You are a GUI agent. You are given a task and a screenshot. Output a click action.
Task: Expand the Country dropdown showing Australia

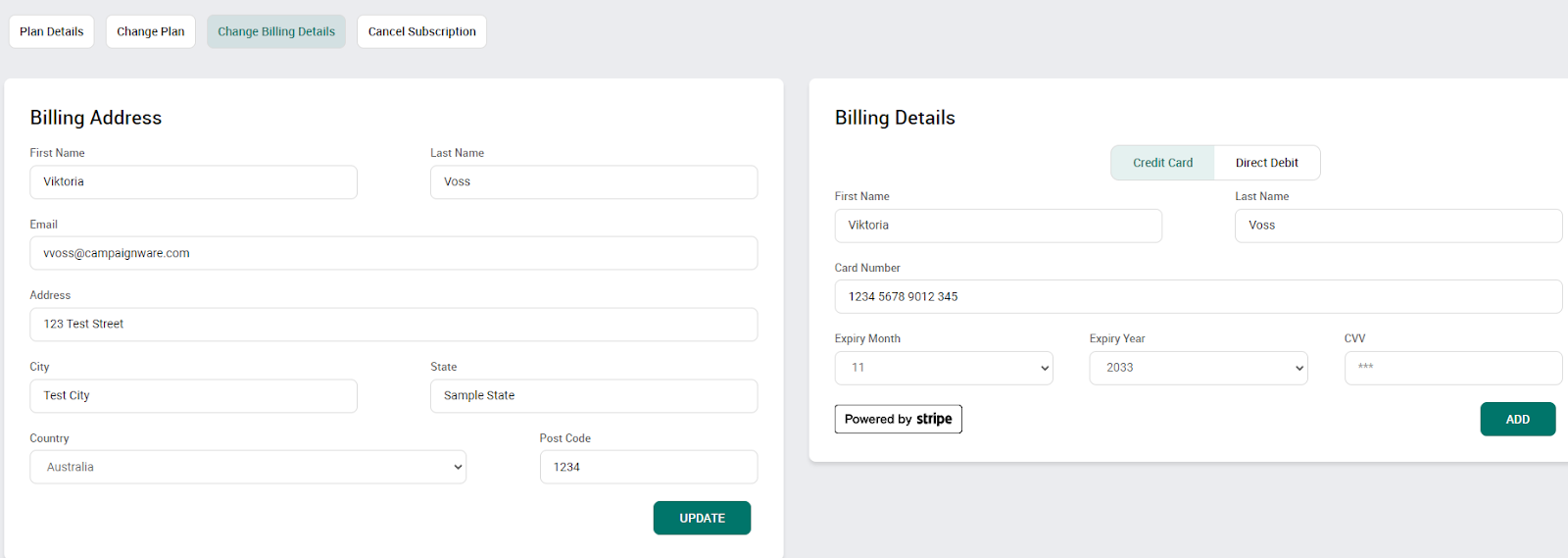coord(248,467)
